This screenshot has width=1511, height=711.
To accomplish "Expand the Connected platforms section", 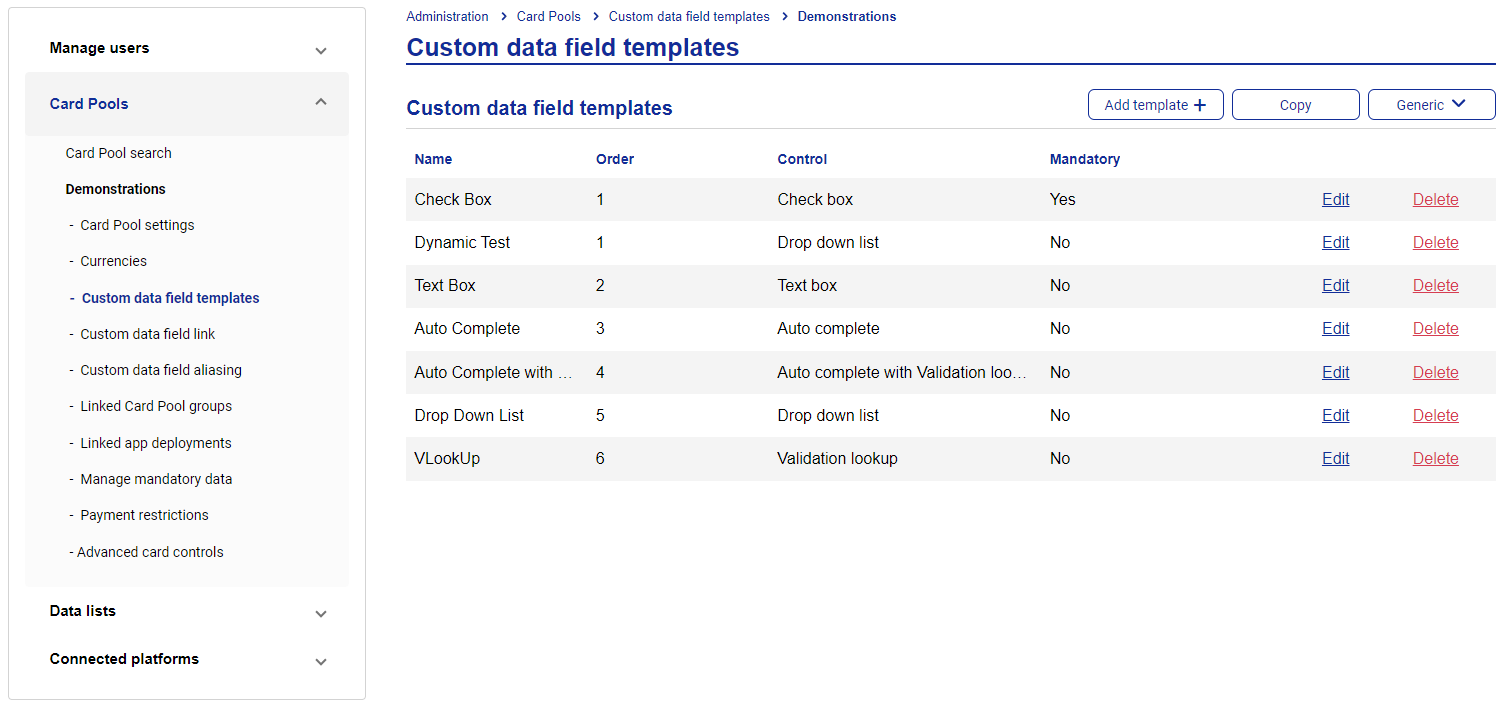I will click(320, 661).
